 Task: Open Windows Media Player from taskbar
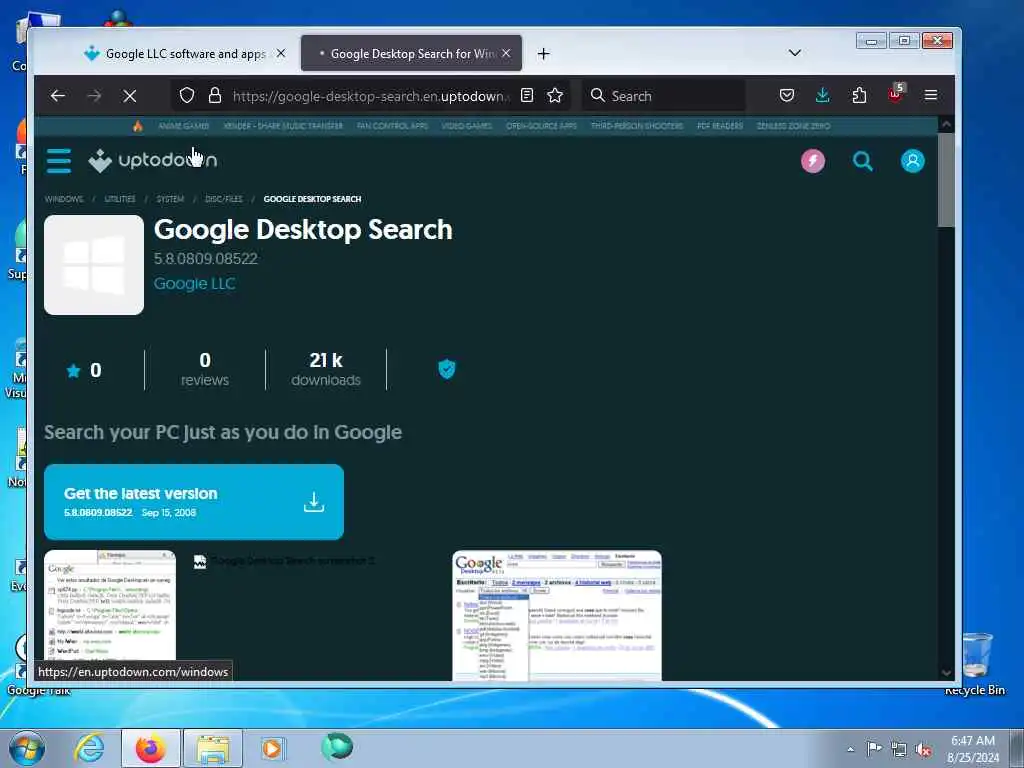click(272, 748)
